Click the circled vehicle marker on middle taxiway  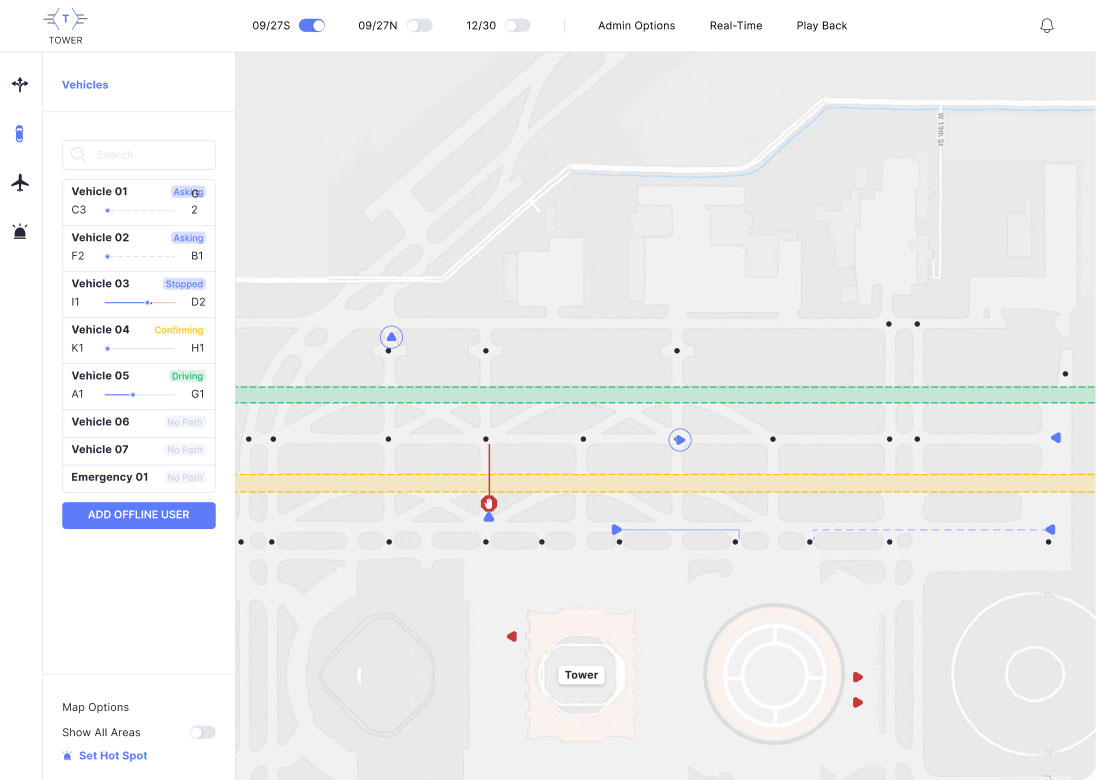tap(680, 439)
